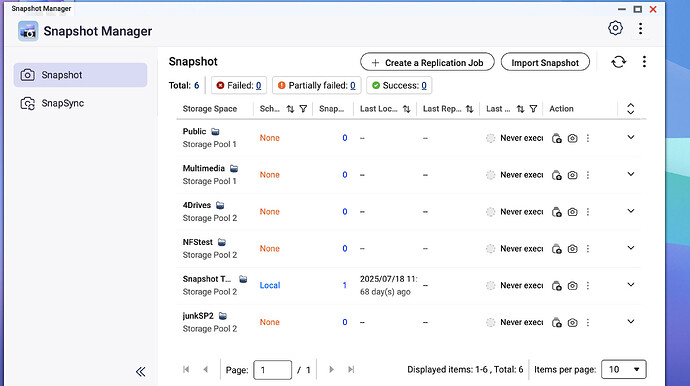
Task: Expand the junkSP2 row details
Action: coord(631,322)
